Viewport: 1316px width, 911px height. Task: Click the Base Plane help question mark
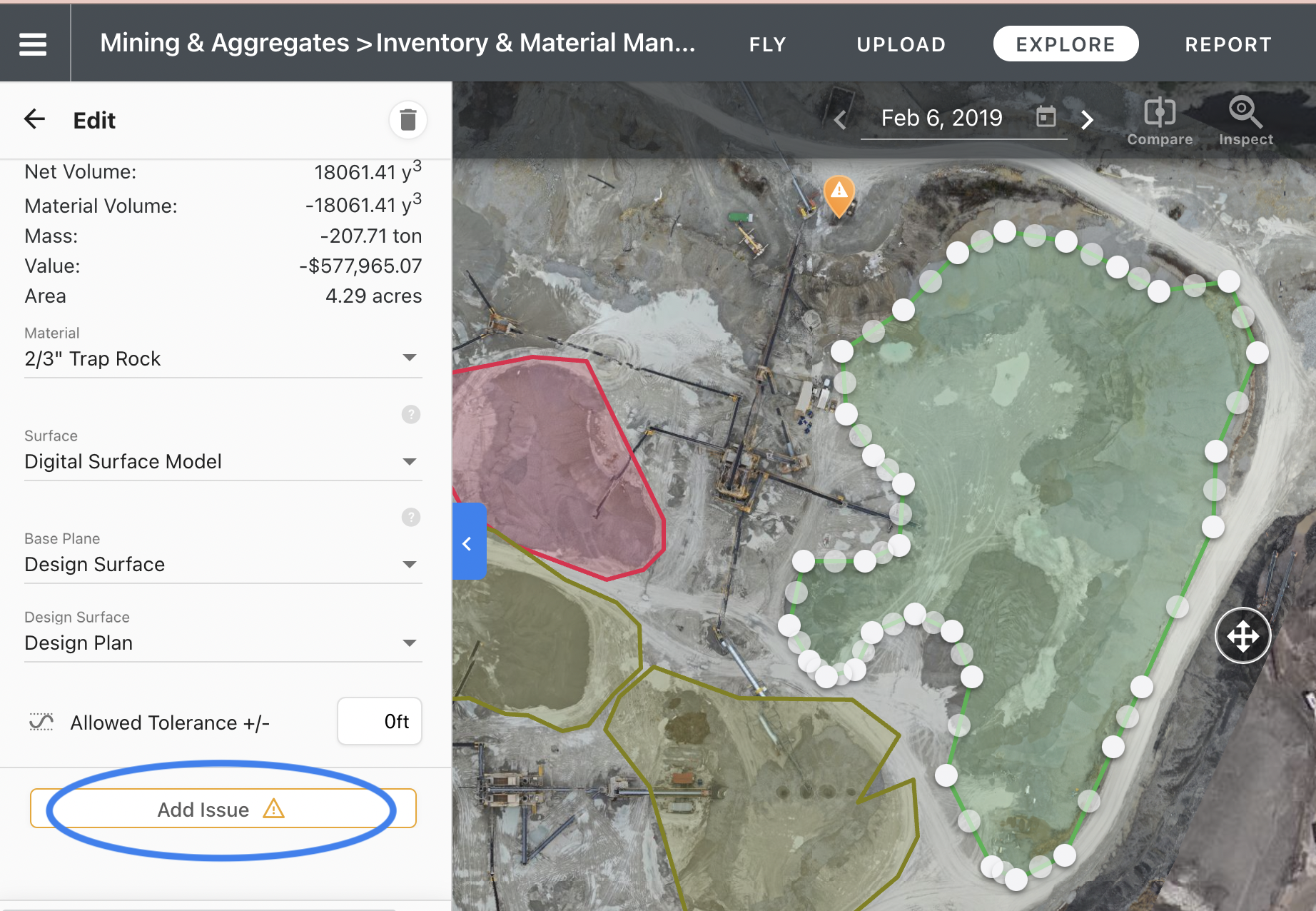(x=410, y=517)
